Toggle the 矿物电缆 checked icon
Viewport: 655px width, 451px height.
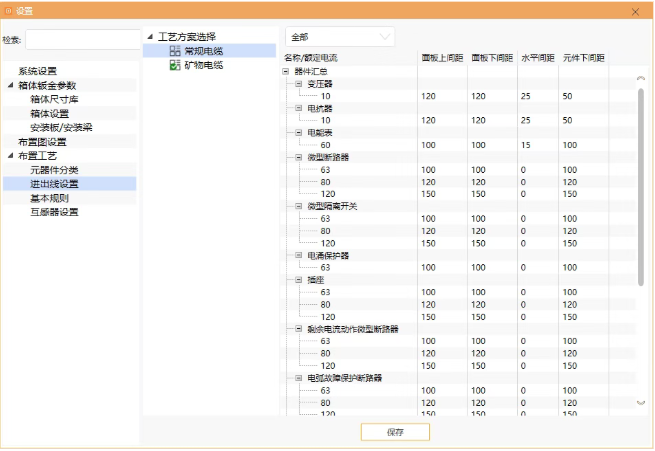pos(175,65)
